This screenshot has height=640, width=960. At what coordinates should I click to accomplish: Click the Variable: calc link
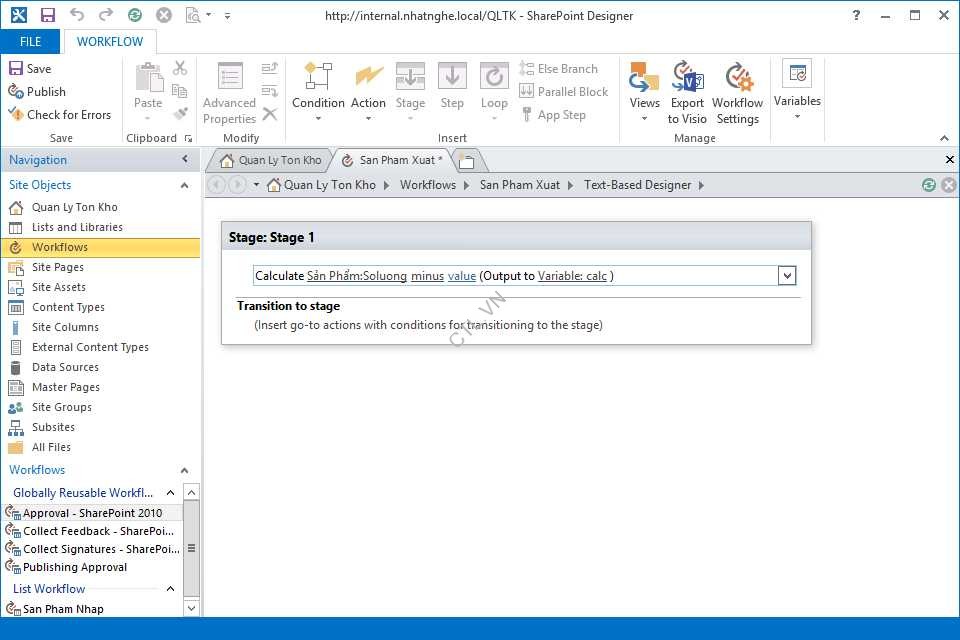[x=573, y=276]
